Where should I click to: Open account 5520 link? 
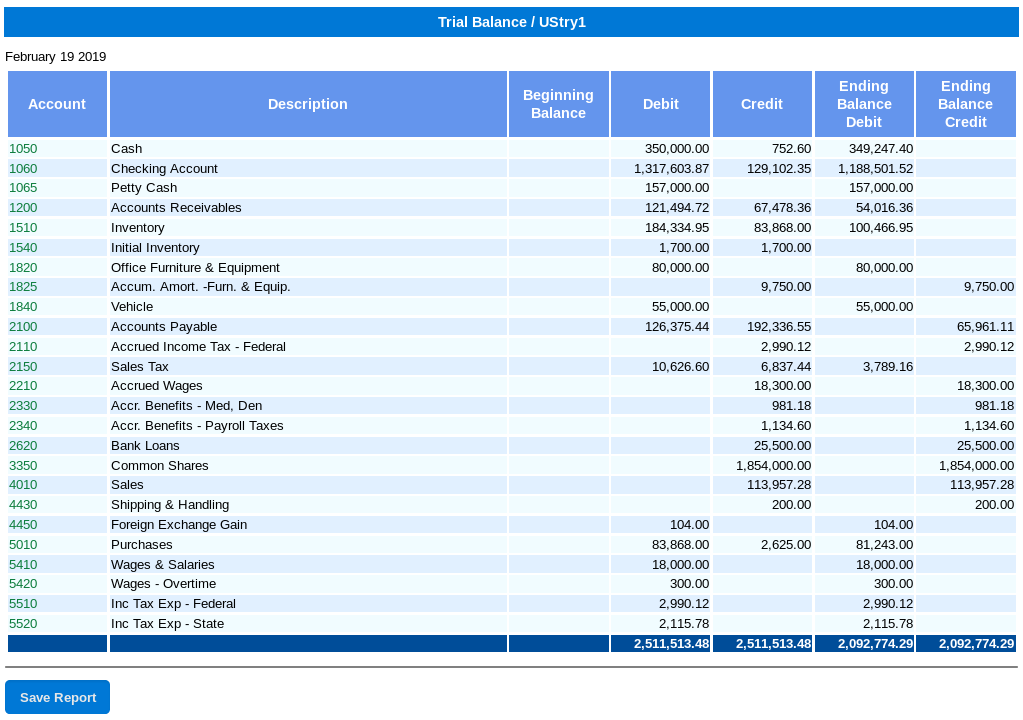[x=23, y=623]
